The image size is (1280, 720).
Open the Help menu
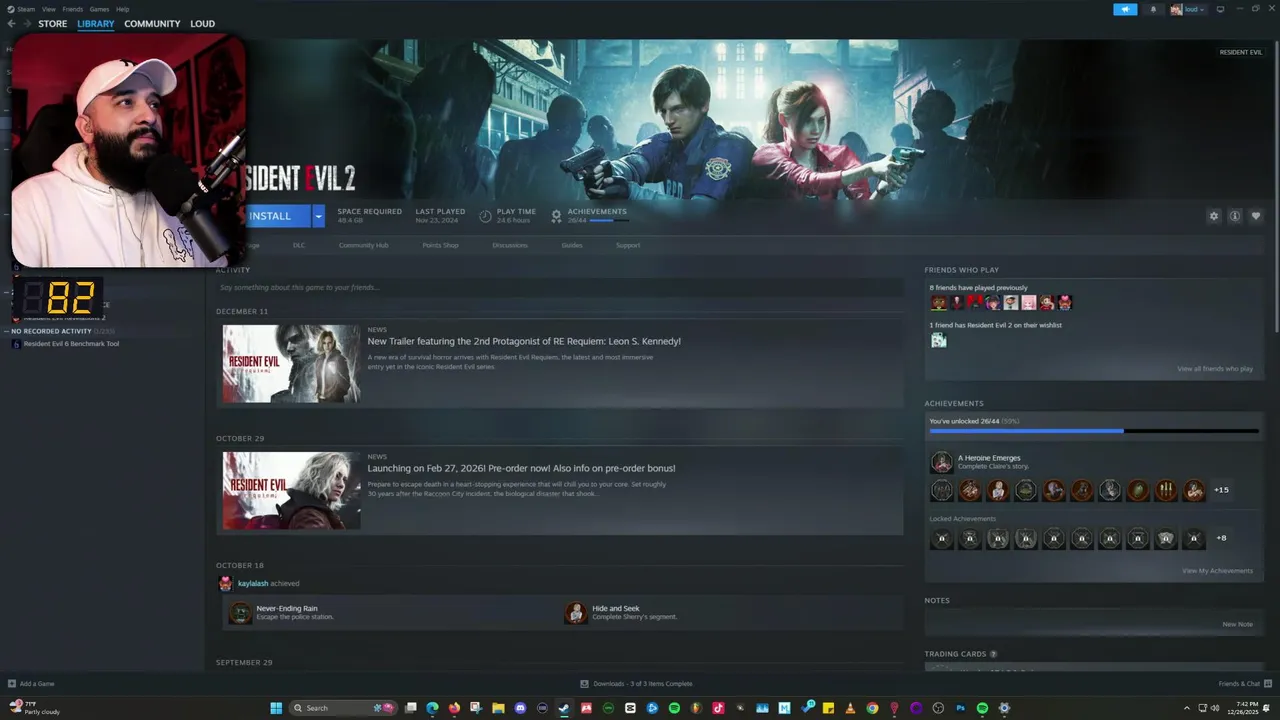122,9
